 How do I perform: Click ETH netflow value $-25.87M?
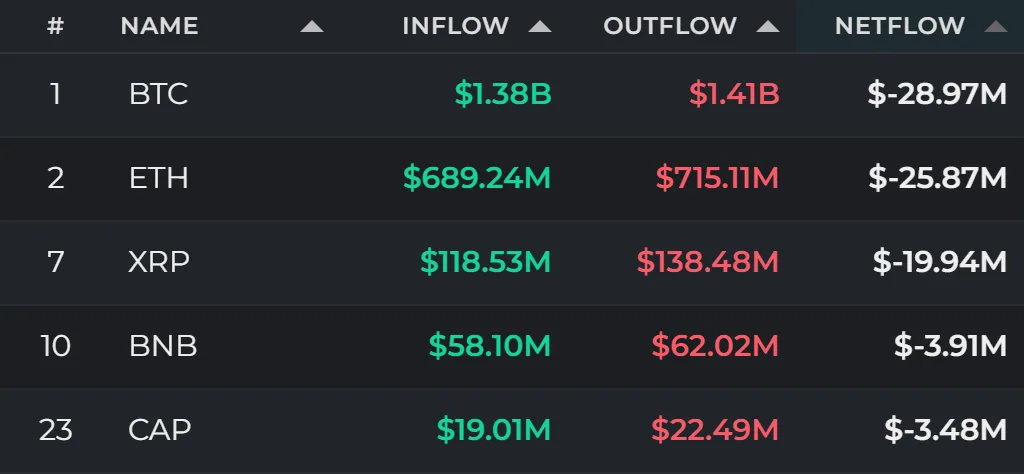(x=938, y=178)
